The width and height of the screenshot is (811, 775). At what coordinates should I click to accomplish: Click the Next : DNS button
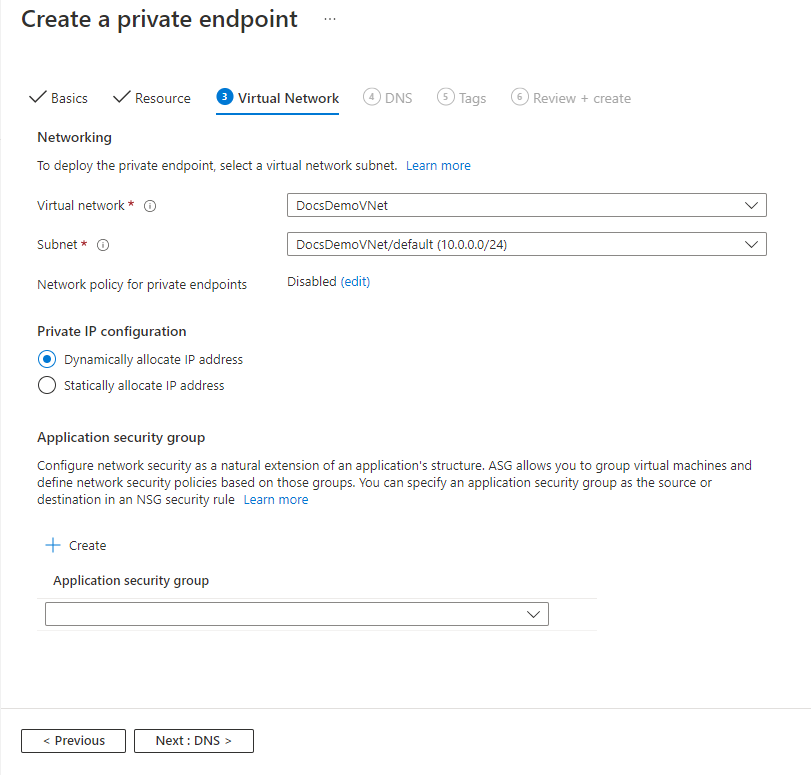click(193, 740)
